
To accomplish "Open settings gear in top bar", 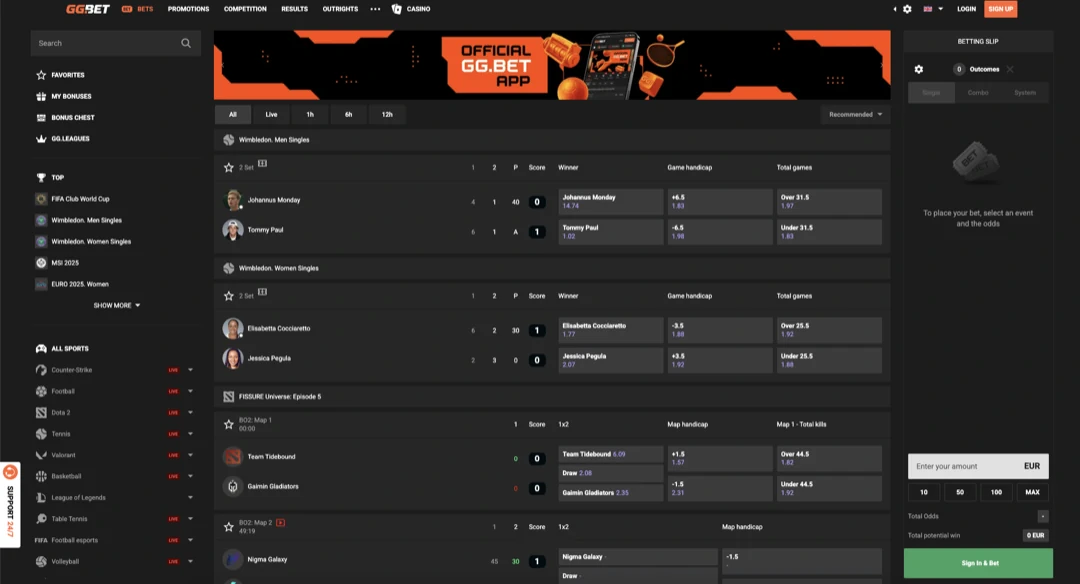I will tap(907, 9).
